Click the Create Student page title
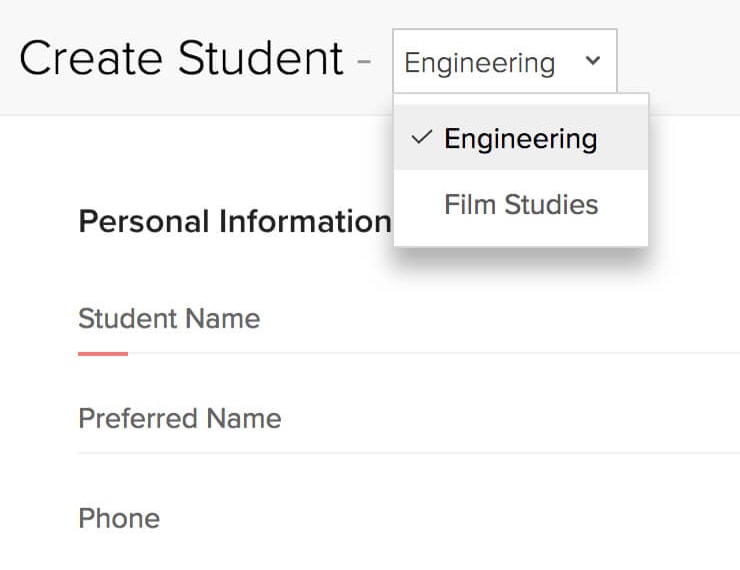This screenshot has height=570, width=740. tap(181, 58)
